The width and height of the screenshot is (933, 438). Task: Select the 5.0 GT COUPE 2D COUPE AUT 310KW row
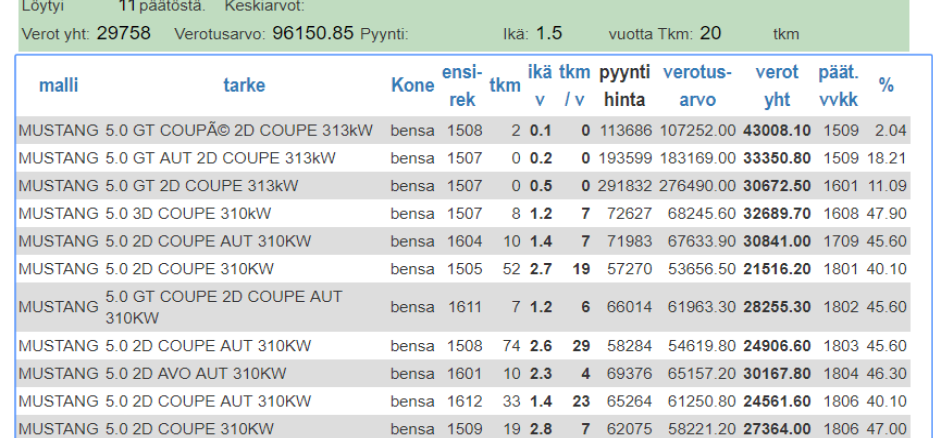(223, 307)
